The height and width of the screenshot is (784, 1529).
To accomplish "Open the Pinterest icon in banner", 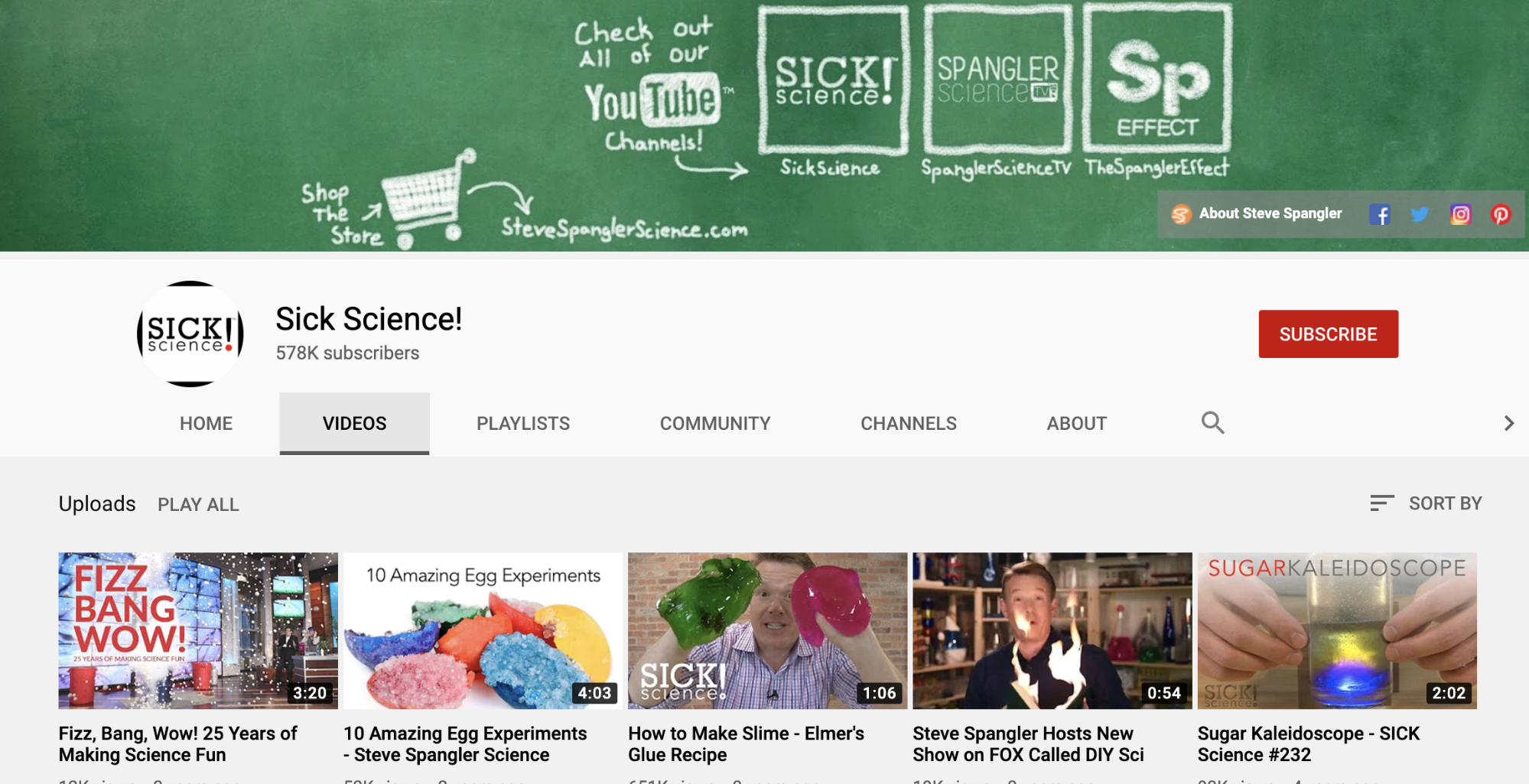I will point(1501,214).
